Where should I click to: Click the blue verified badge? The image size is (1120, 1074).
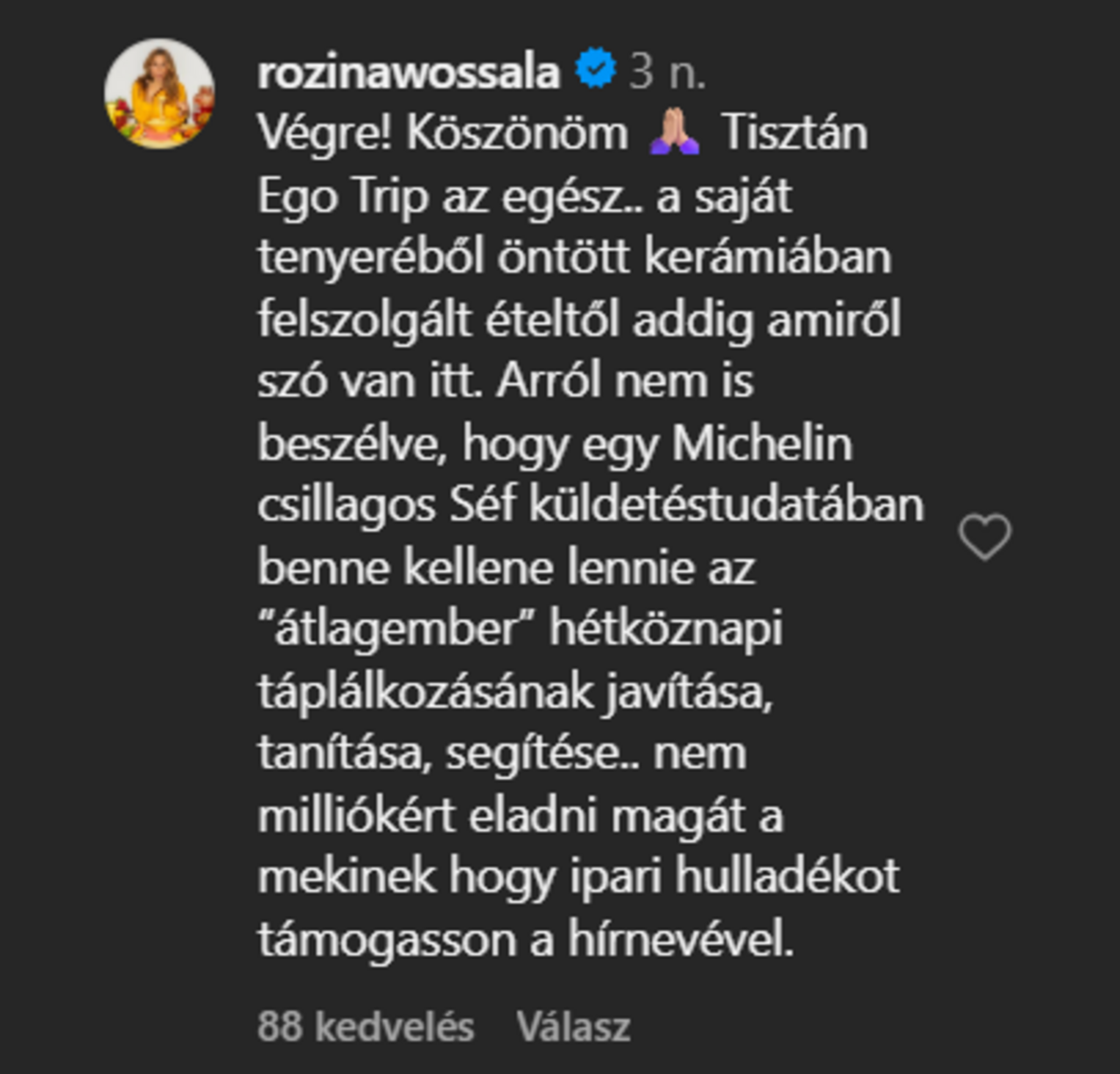596,69
